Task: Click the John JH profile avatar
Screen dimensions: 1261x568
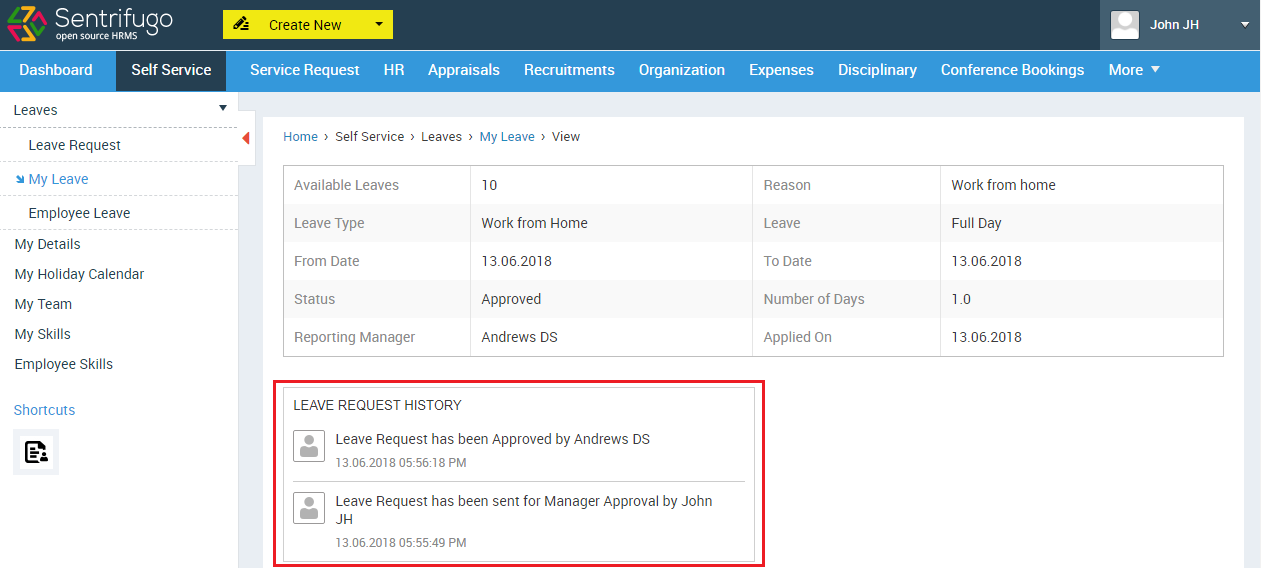Action: [x=1125, y=25]
